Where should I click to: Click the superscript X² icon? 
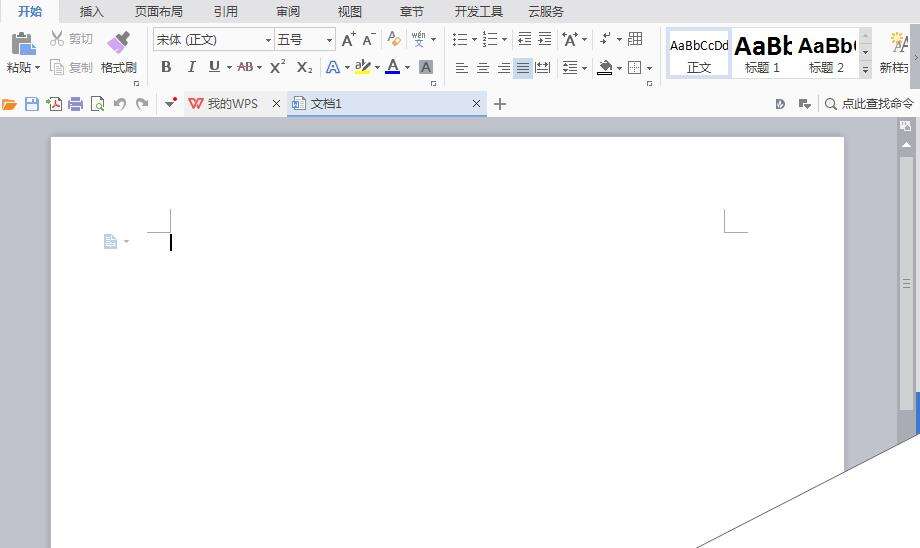[x=278, y=67]
